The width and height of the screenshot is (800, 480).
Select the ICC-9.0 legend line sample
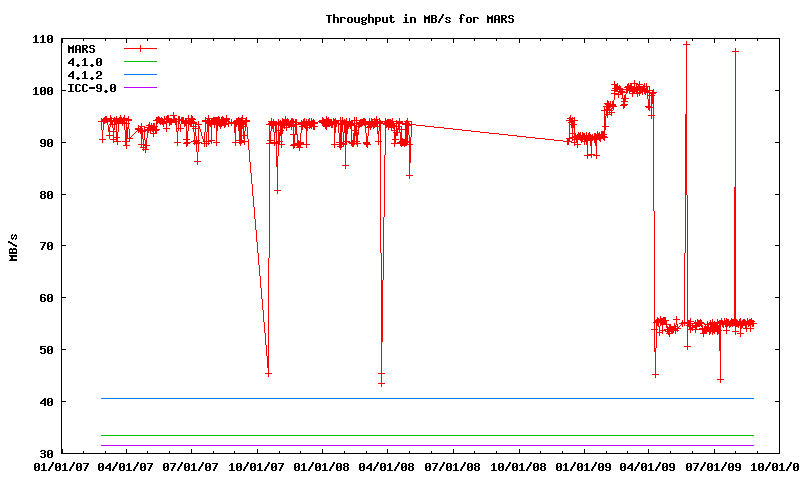tap(141, 88)
